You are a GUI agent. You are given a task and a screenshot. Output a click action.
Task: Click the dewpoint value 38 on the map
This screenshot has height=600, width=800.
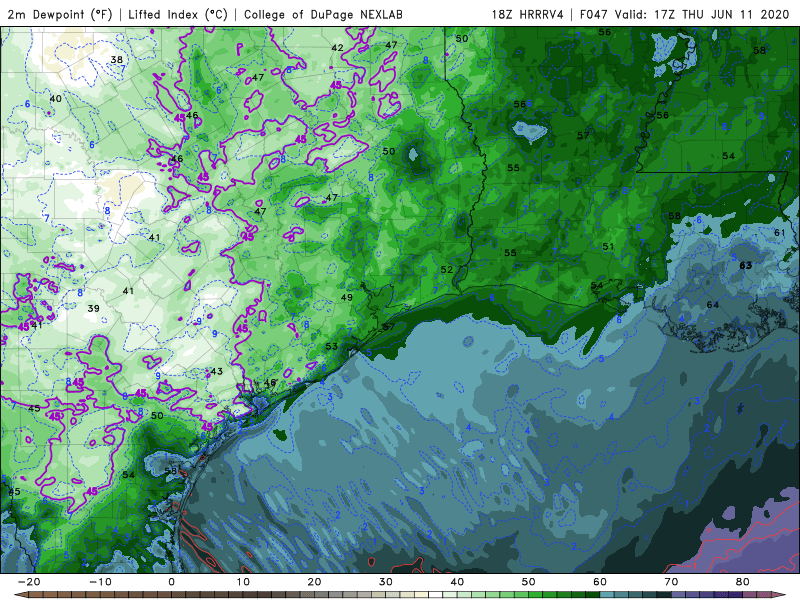tap(117, 60)
